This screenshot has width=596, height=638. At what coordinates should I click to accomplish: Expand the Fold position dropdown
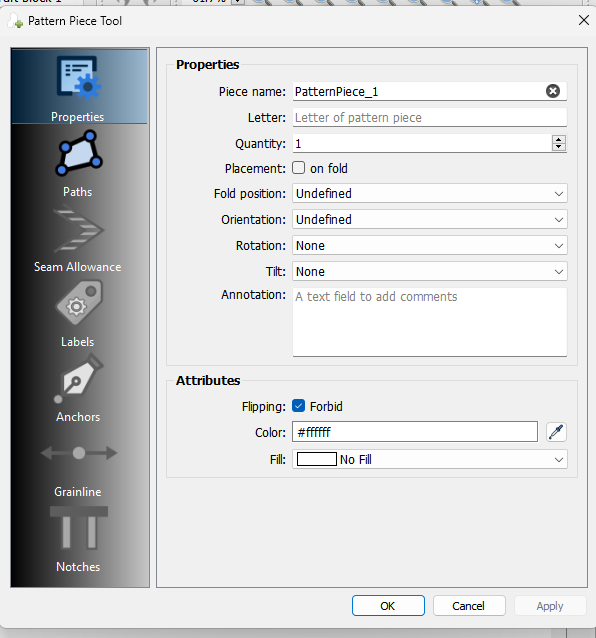(x=430, y=193)
